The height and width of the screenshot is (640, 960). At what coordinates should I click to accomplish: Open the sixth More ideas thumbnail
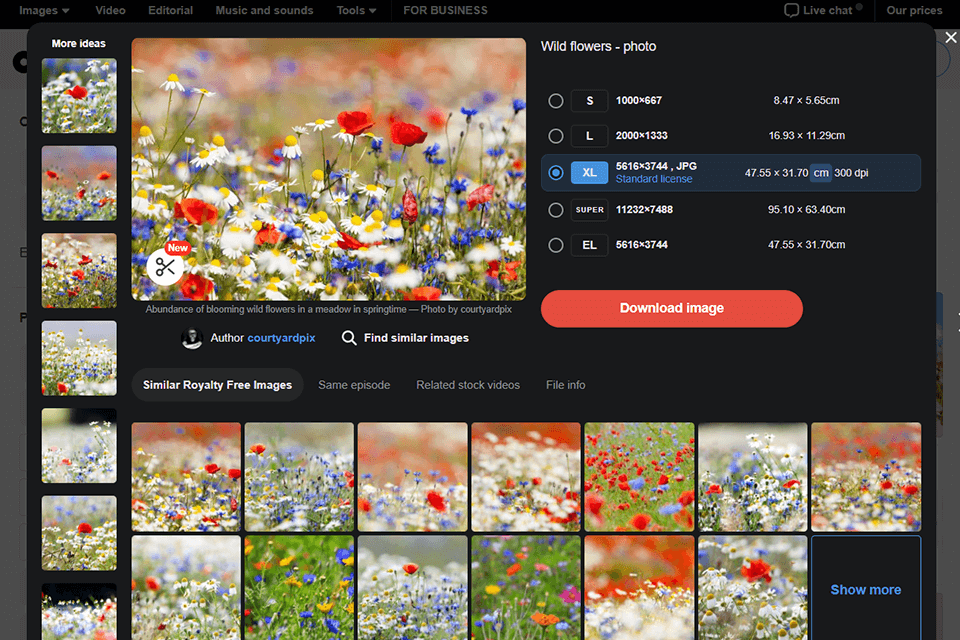coord(79,533)
